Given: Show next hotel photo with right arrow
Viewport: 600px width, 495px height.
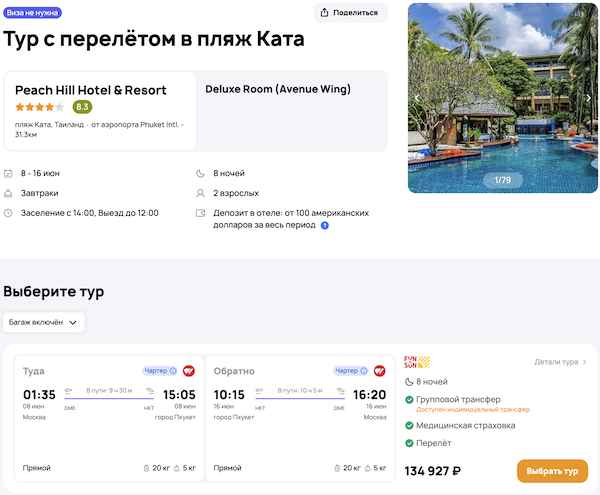Looking at the screenshot, I should click(x=590, y=98).
